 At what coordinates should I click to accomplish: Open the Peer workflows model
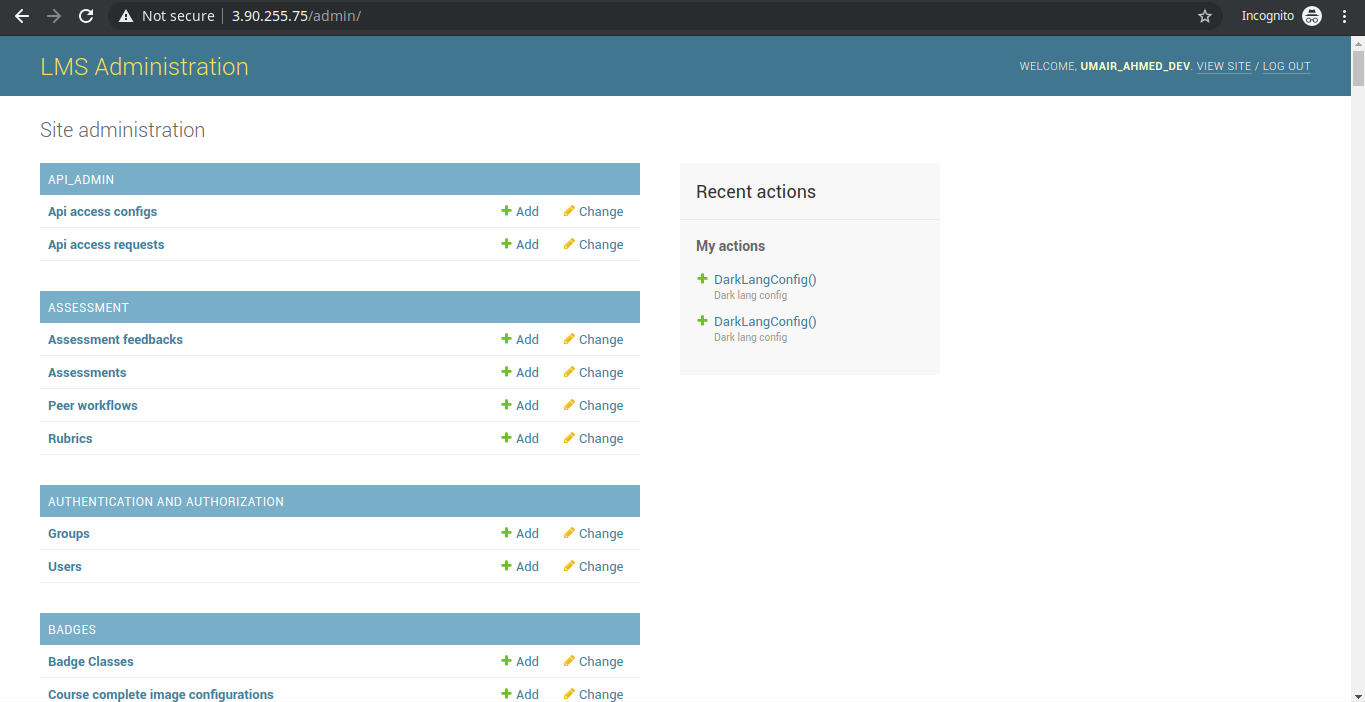point(92,405)
